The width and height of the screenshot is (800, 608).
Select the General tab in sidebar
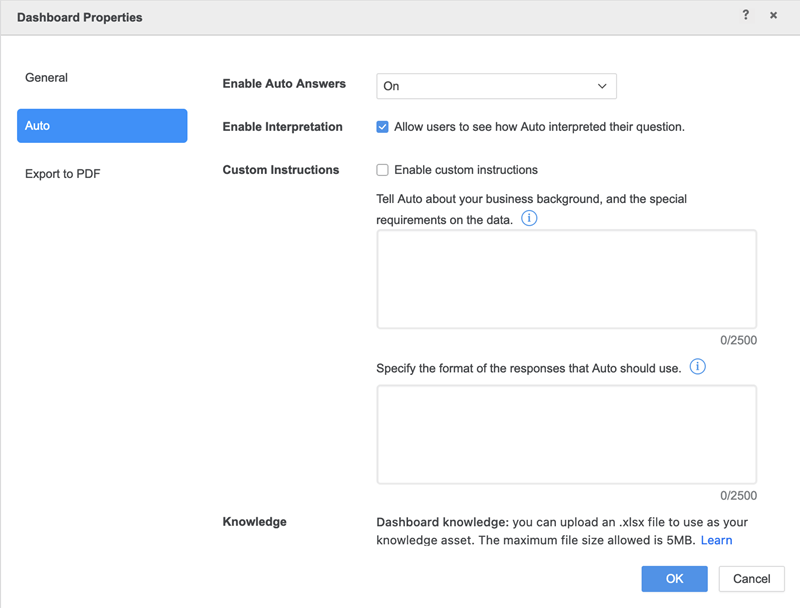47,78
